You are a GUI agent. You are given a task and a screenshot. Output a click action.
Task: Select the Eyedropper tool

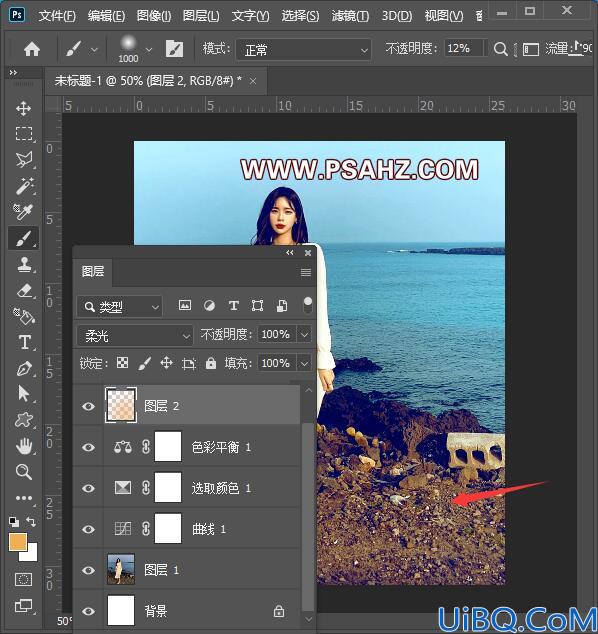pos(23,211)
